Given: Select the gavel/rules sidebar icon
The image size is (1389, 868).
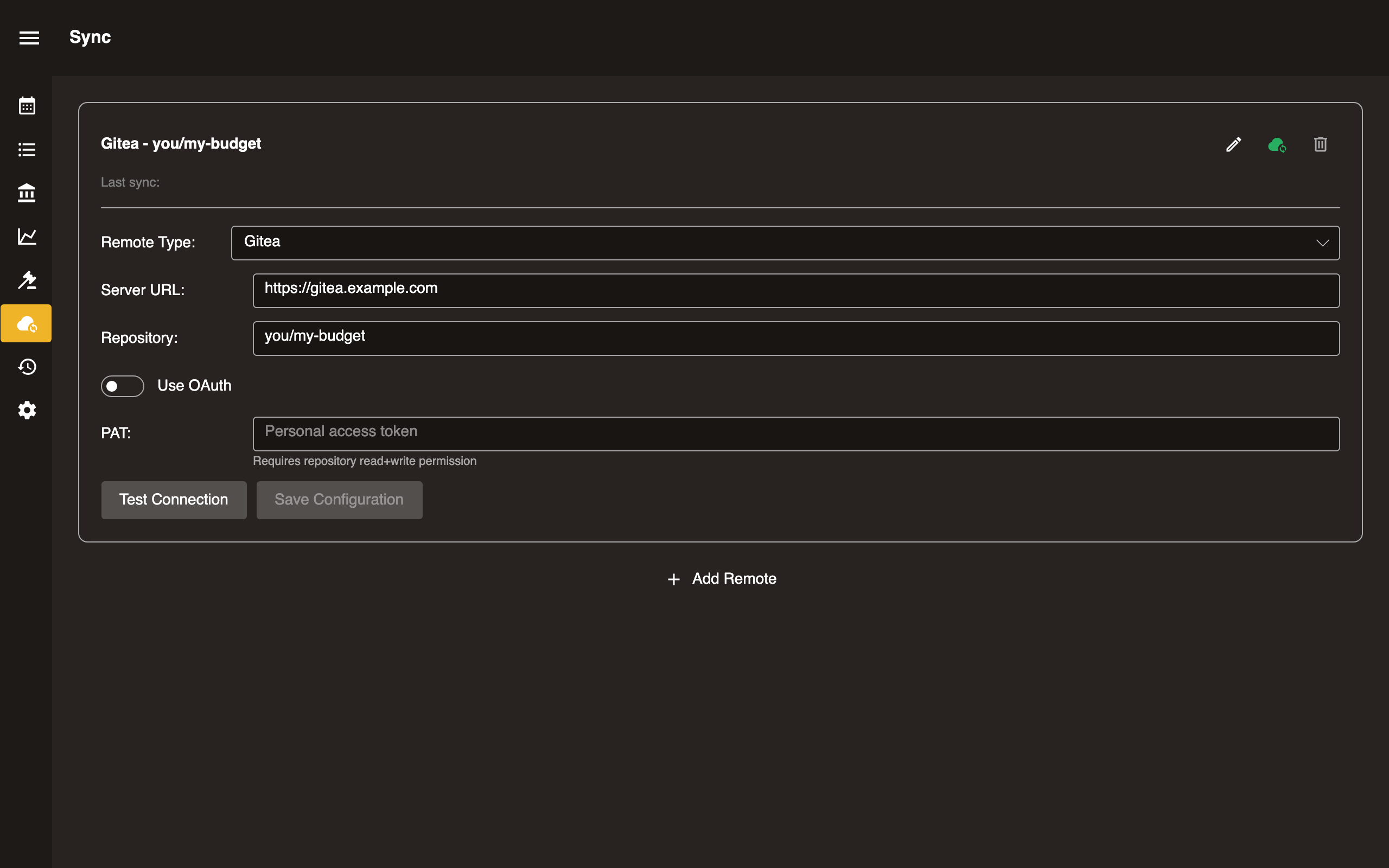Looking at the screenshot, I should point(27,280).
